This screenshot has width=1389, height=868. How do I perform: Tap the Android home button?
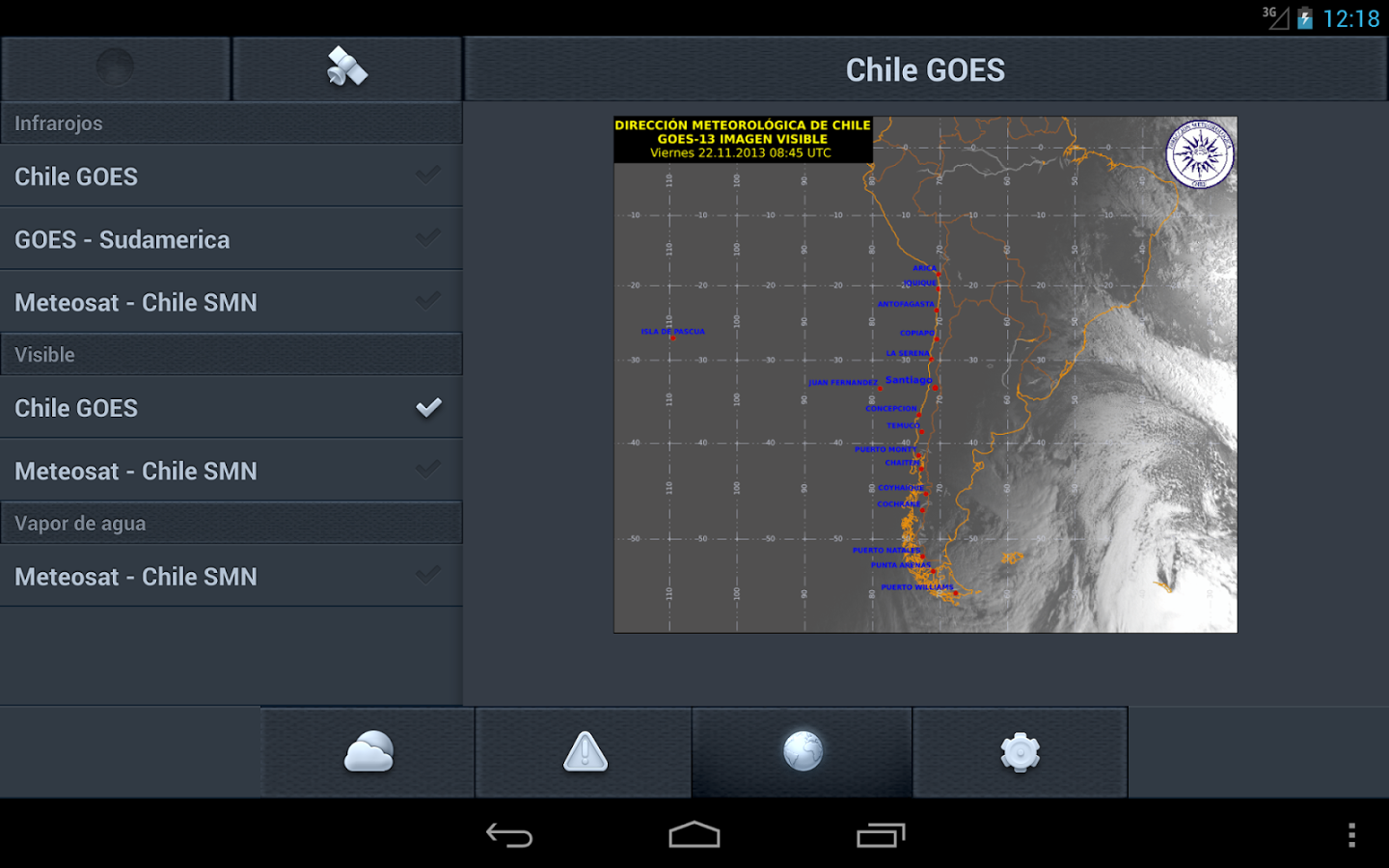[x=694, y=835]
